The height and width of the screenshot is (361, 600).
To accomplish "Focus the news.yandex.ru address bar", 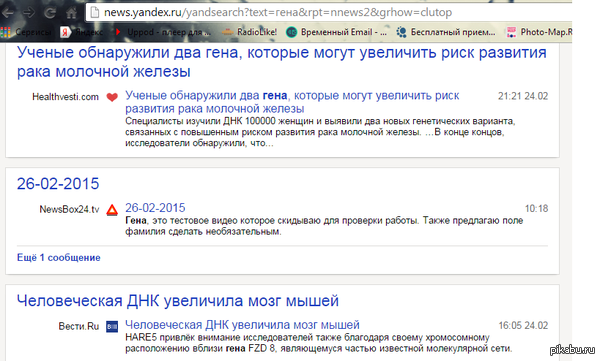I will coord(329,13).
